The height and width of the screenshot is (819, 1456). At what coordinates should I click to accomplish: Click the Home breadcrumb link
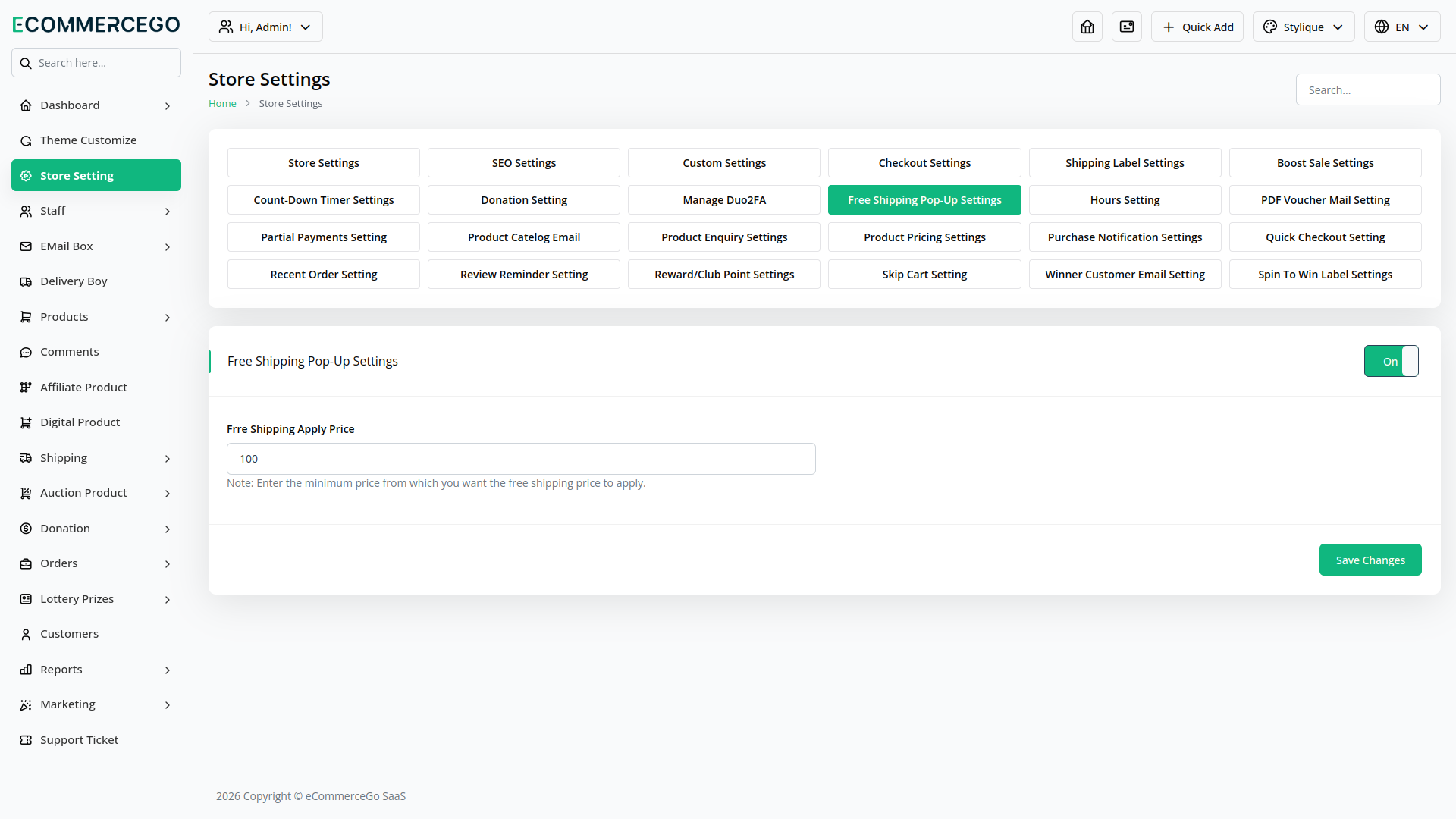point(222,103)
